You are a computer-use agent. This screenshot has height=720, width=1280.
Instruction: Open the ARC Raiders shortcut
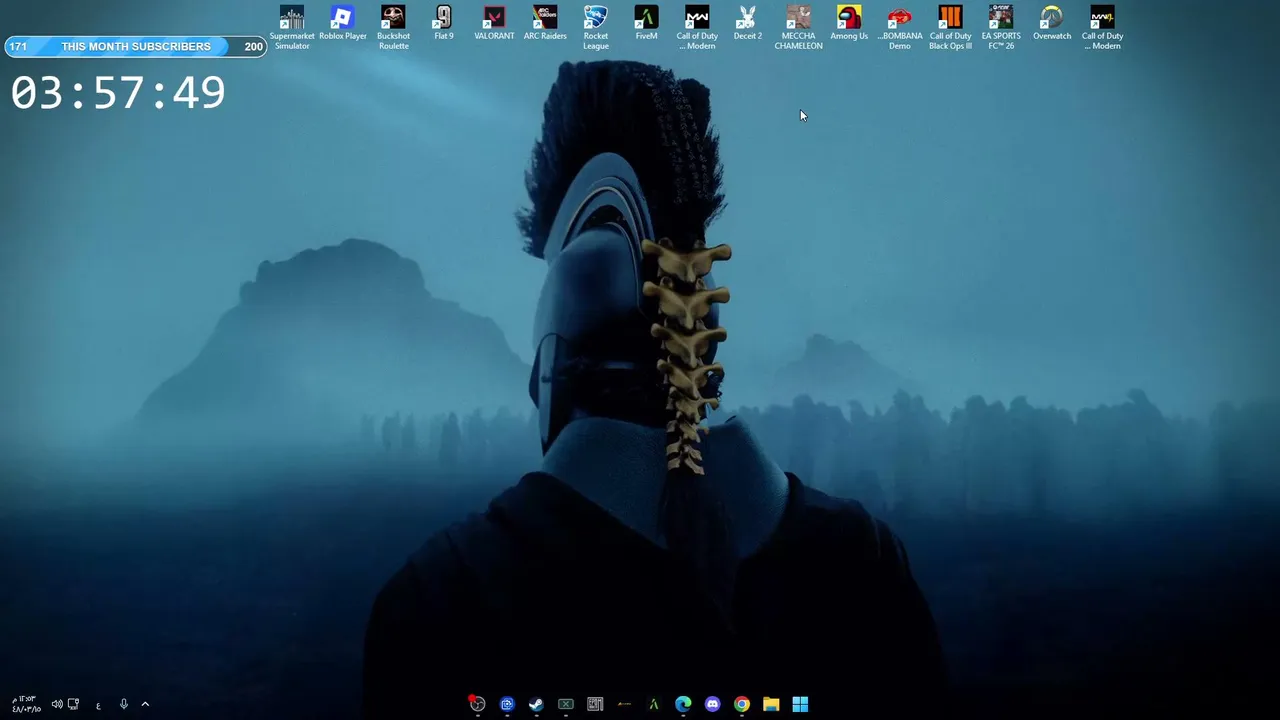(x=545, y=23)
